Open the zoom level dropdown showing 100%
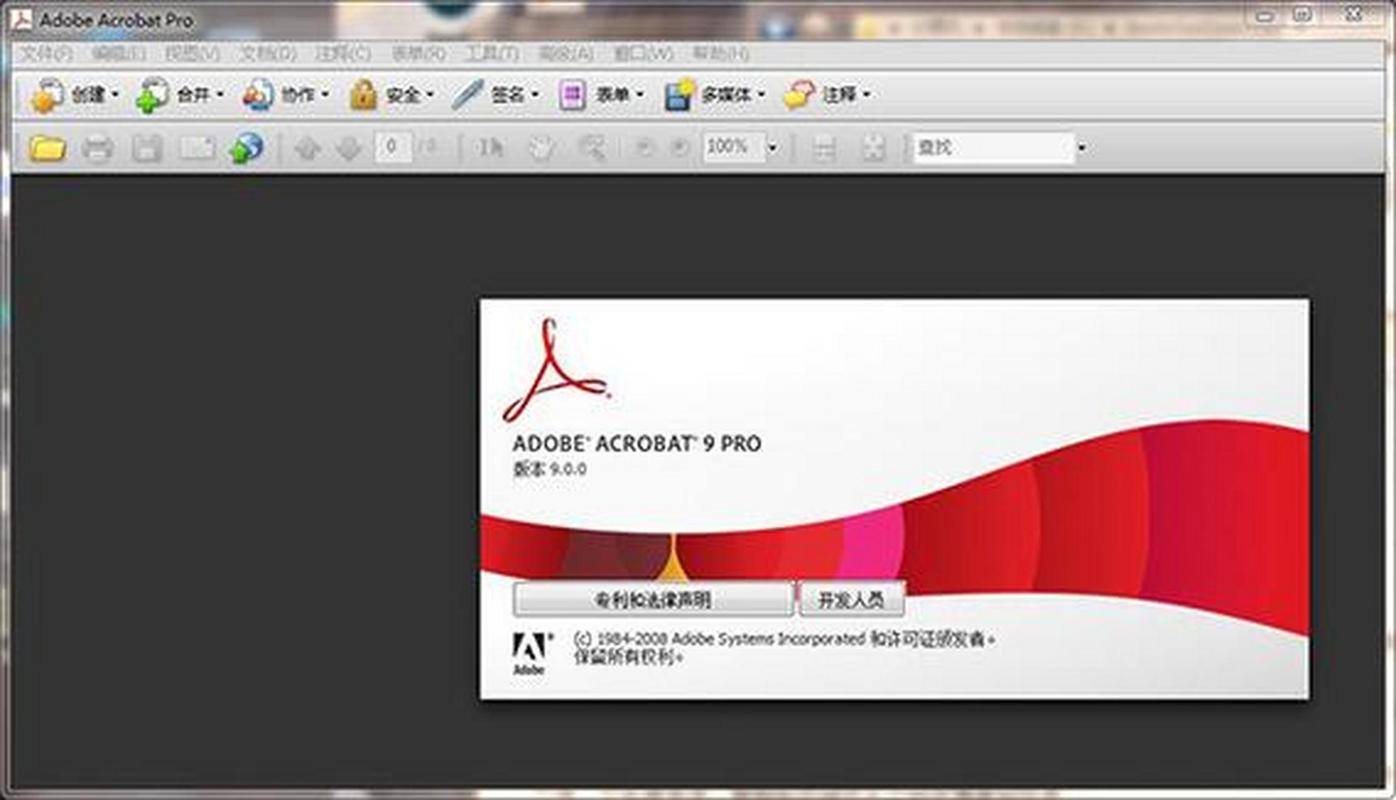Viewport: 1396px width, 800px height. pos(772,147)
